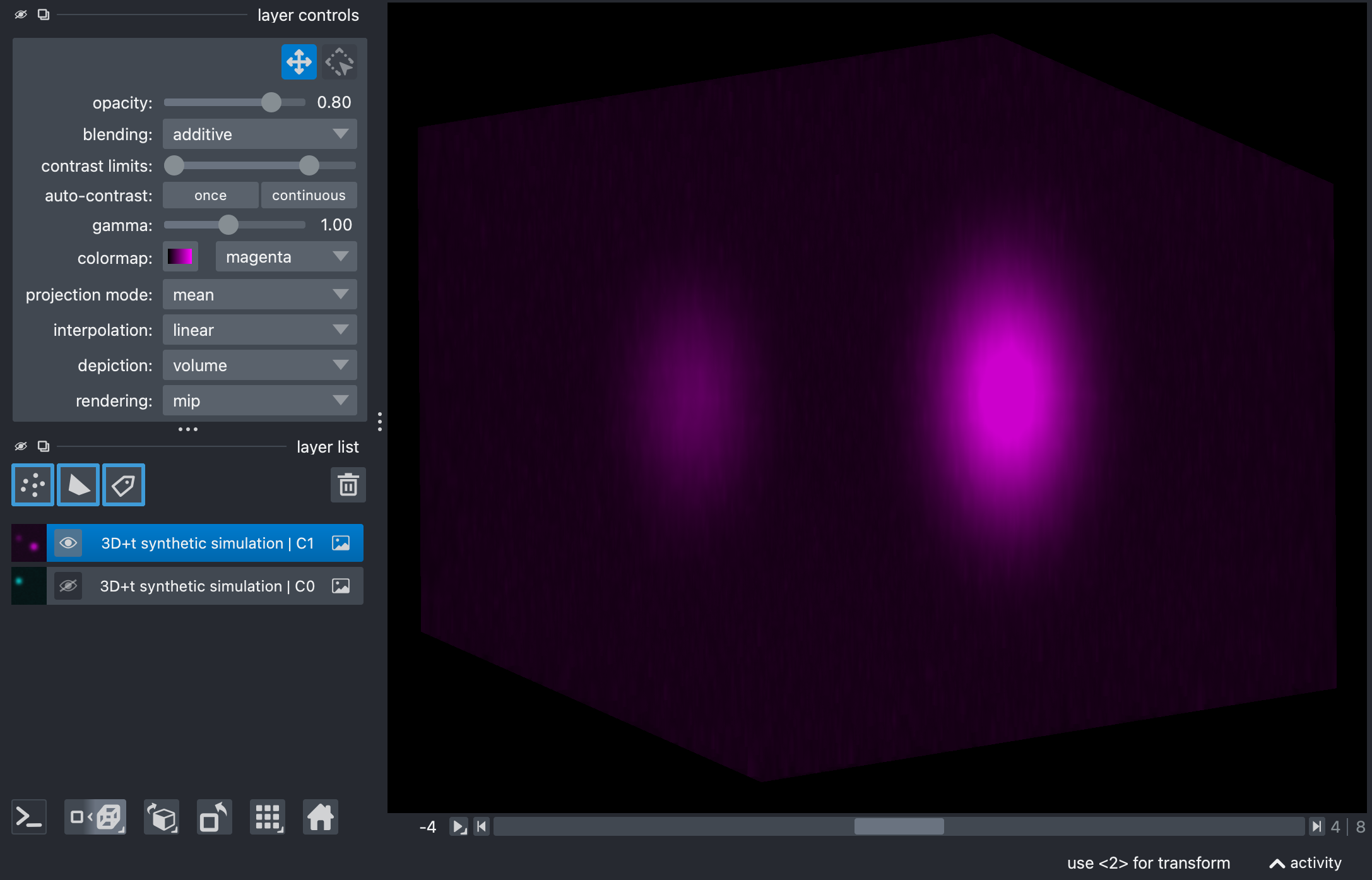1372x880 pixels.
Task: Float the layer list panel
Action: 44,446
